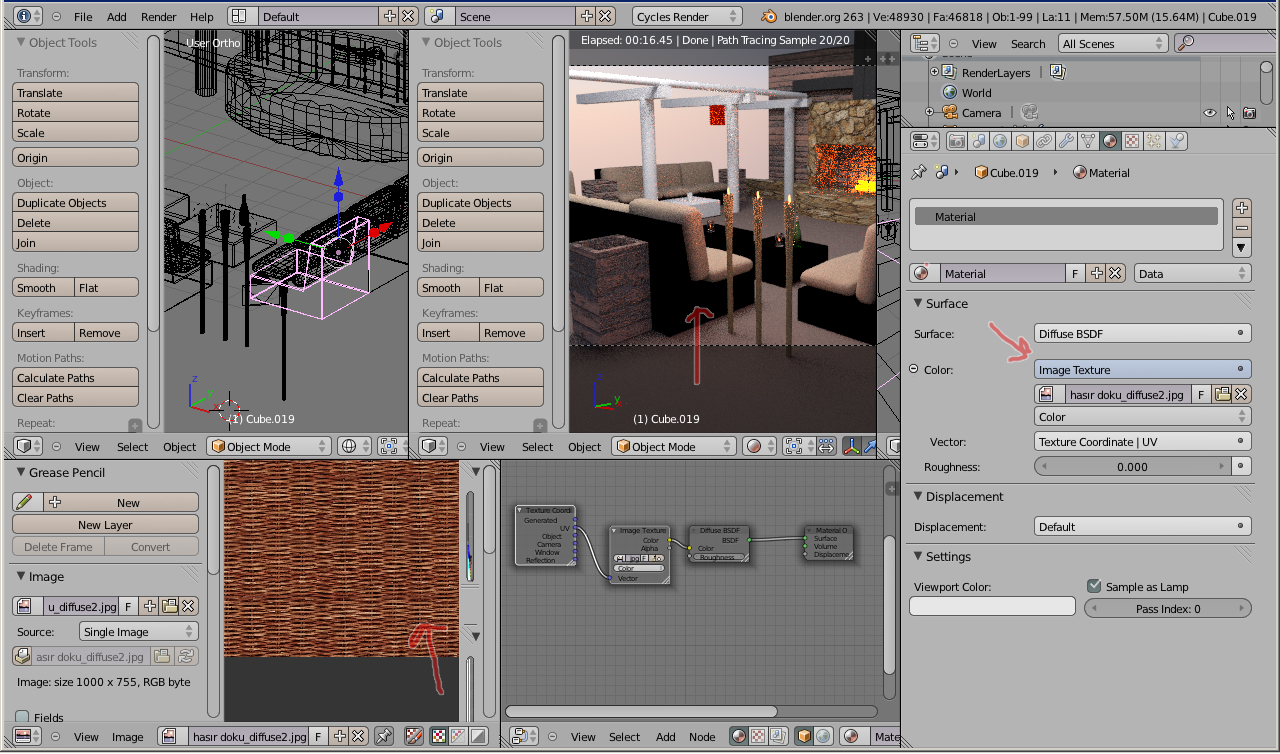Toggle Camera visibility eye in outliner
This screenshot has width=1280, height=754.
click(1210, 113)
